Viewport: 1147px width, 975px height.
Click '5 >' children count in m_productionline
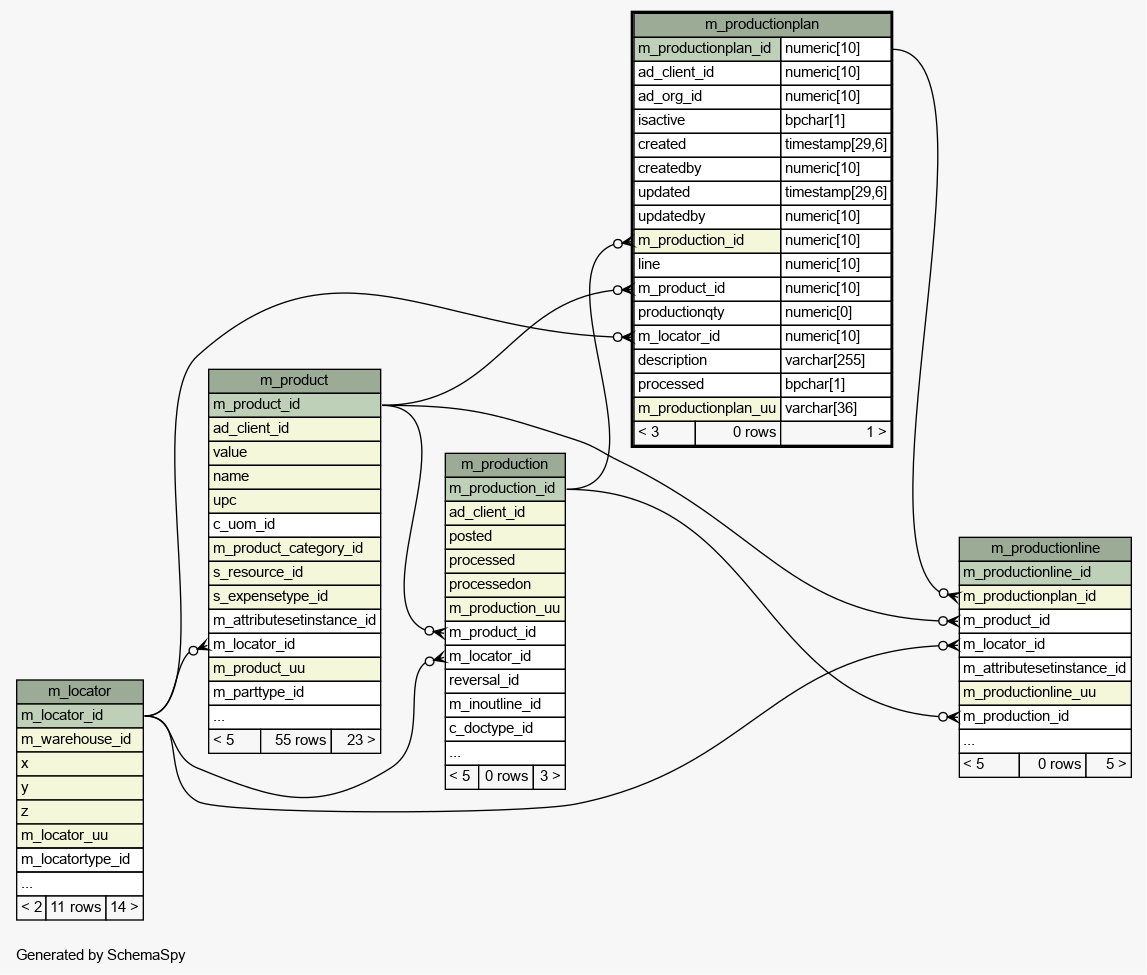1108,765
